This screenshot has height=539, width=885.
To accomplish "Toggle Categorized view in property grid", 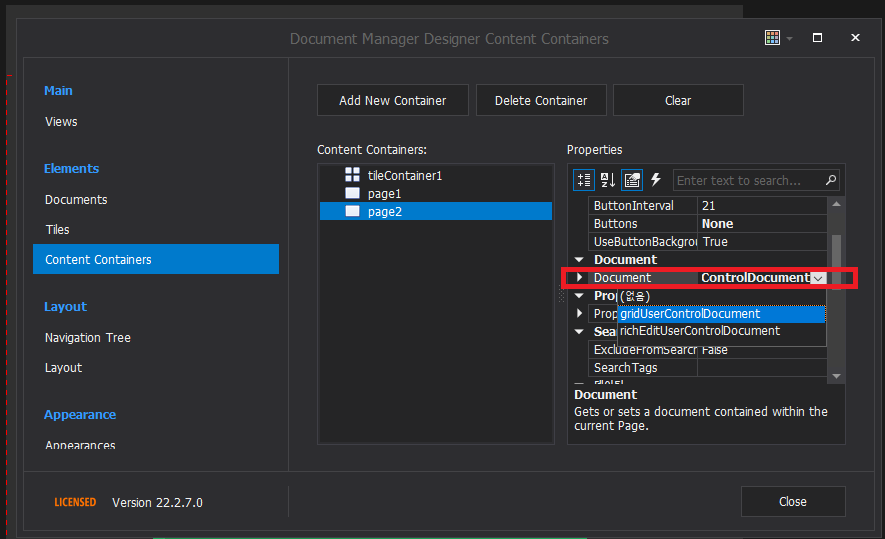I will pos(584,180).
